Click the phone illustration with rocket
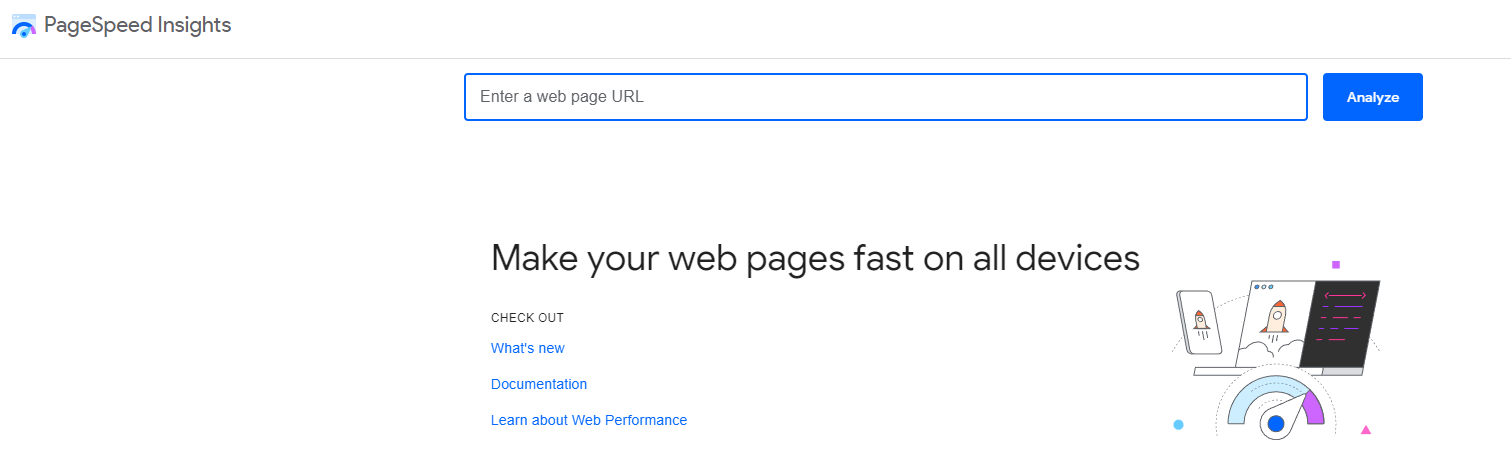 point(1201,320)
